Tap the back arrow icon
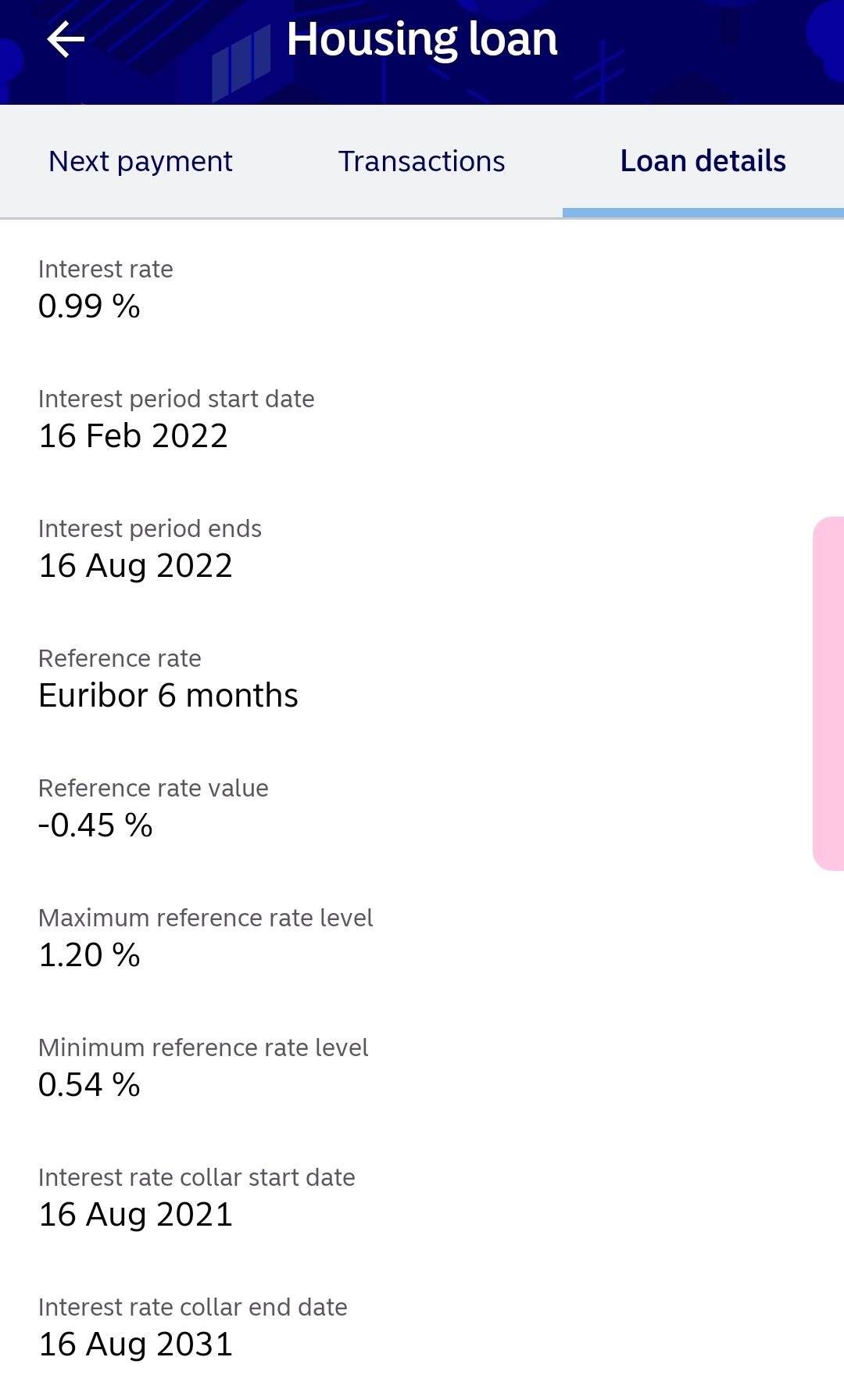This screenshot has width=844, height=1400. pos(66,39)
